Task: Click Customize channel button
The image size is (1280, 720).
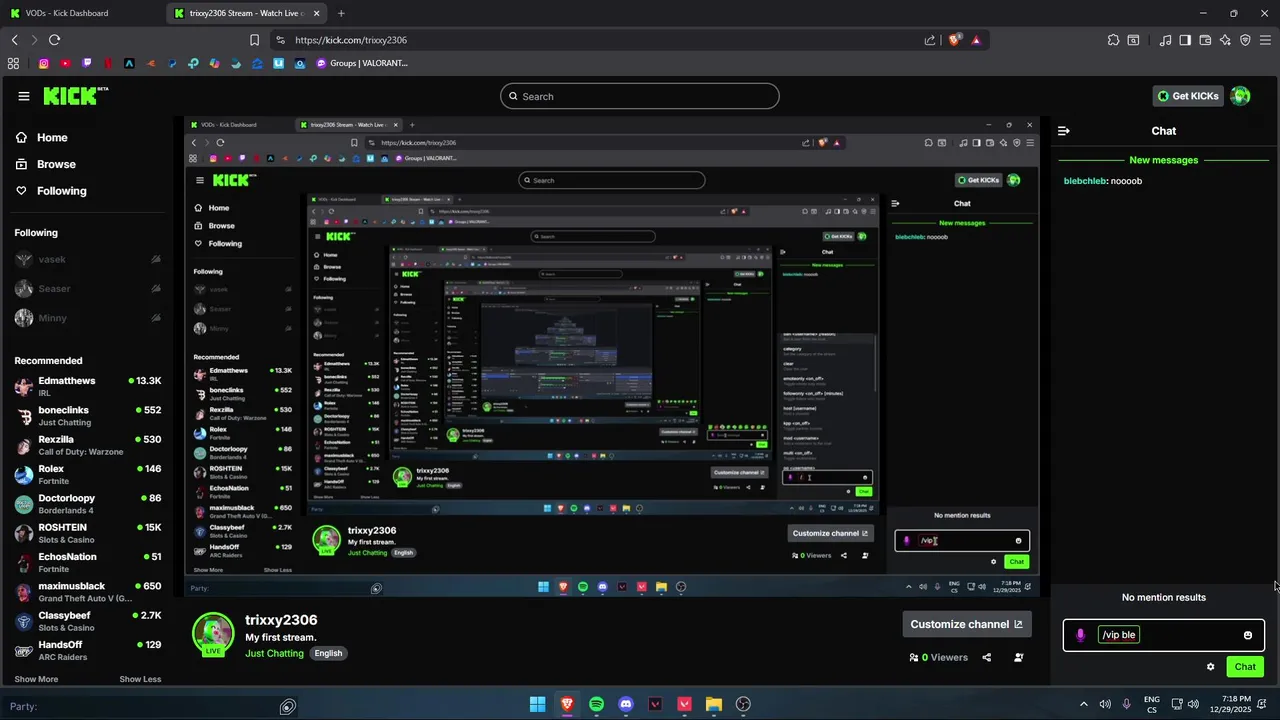Action: coord(966,624)
